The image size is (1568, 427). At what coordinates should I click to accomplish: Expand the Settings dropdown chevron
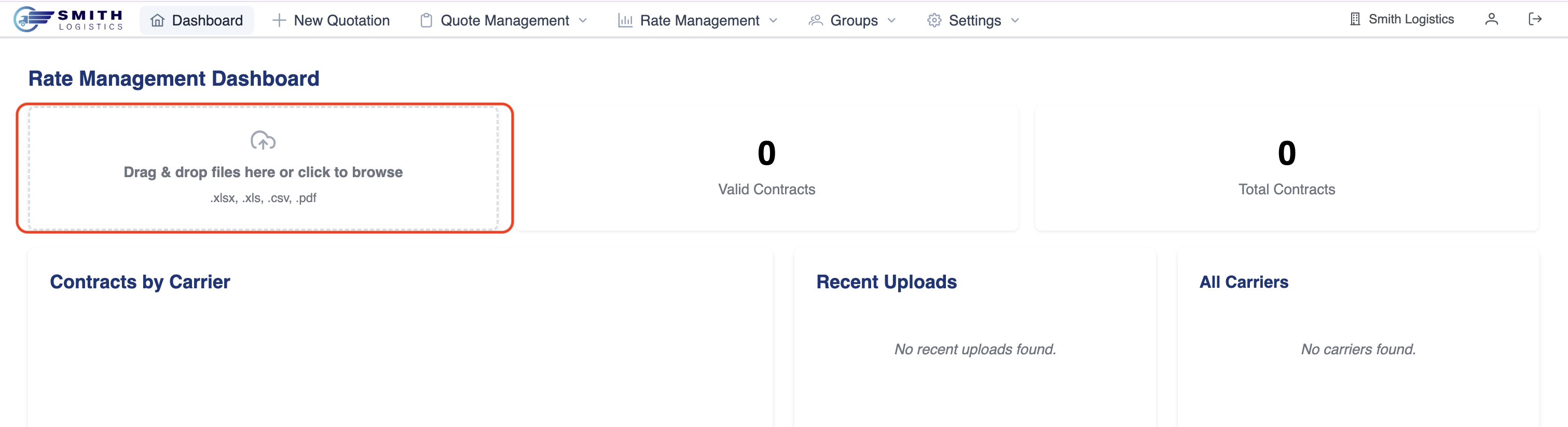pos(1015,21)
